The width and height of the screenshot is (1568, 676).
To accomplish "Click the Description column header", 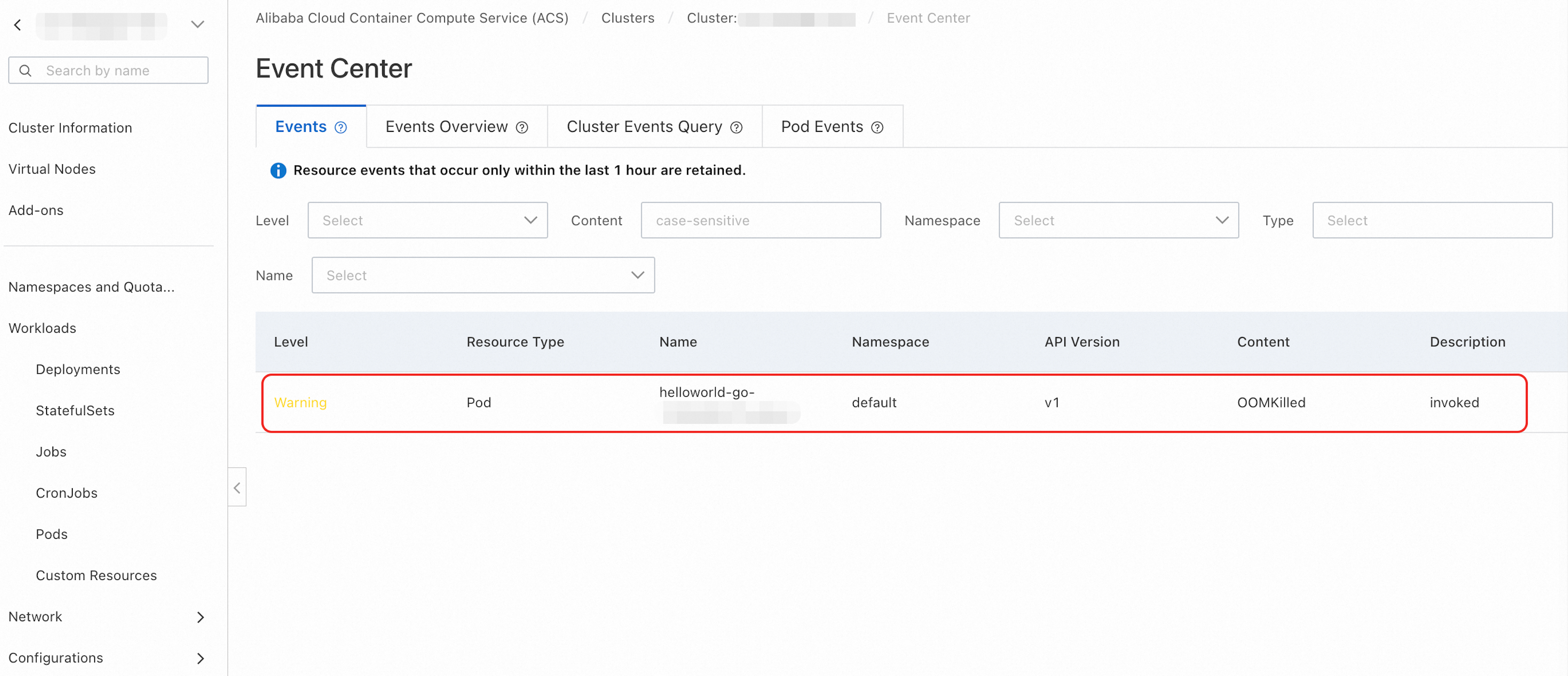I will click(x=1467, y=342).
